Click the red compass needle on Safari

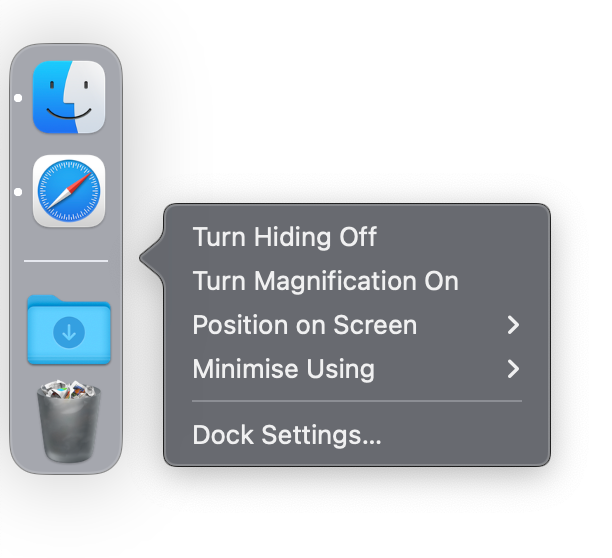[80, 181]
